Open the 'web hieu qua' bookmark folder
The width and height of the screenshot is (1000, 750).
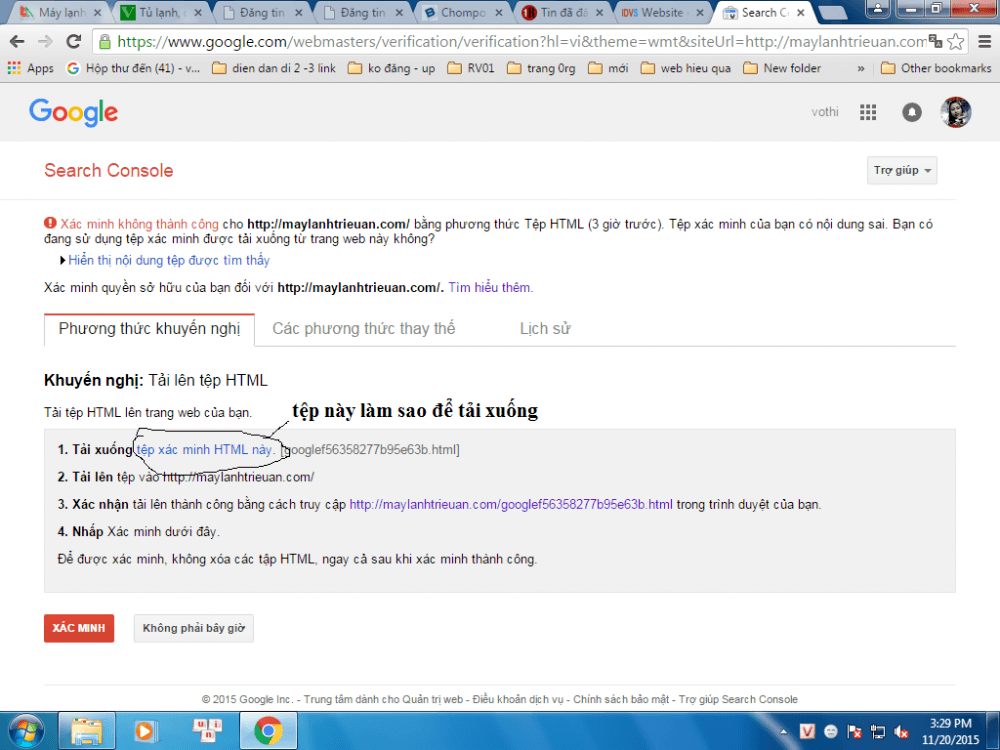pos(686,68)
